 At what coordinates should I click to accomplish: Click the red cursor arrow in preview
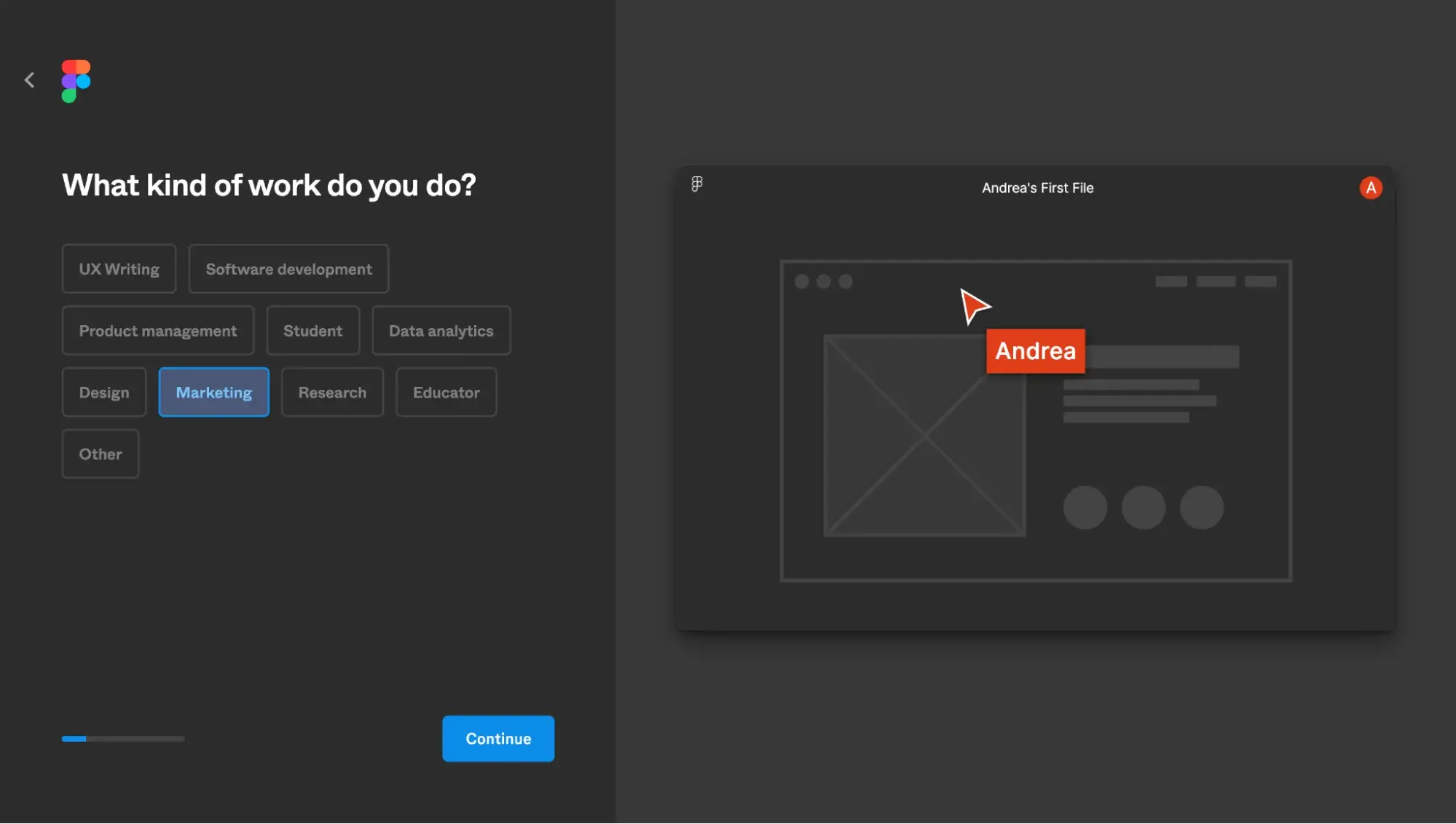(x=975, y=306)
